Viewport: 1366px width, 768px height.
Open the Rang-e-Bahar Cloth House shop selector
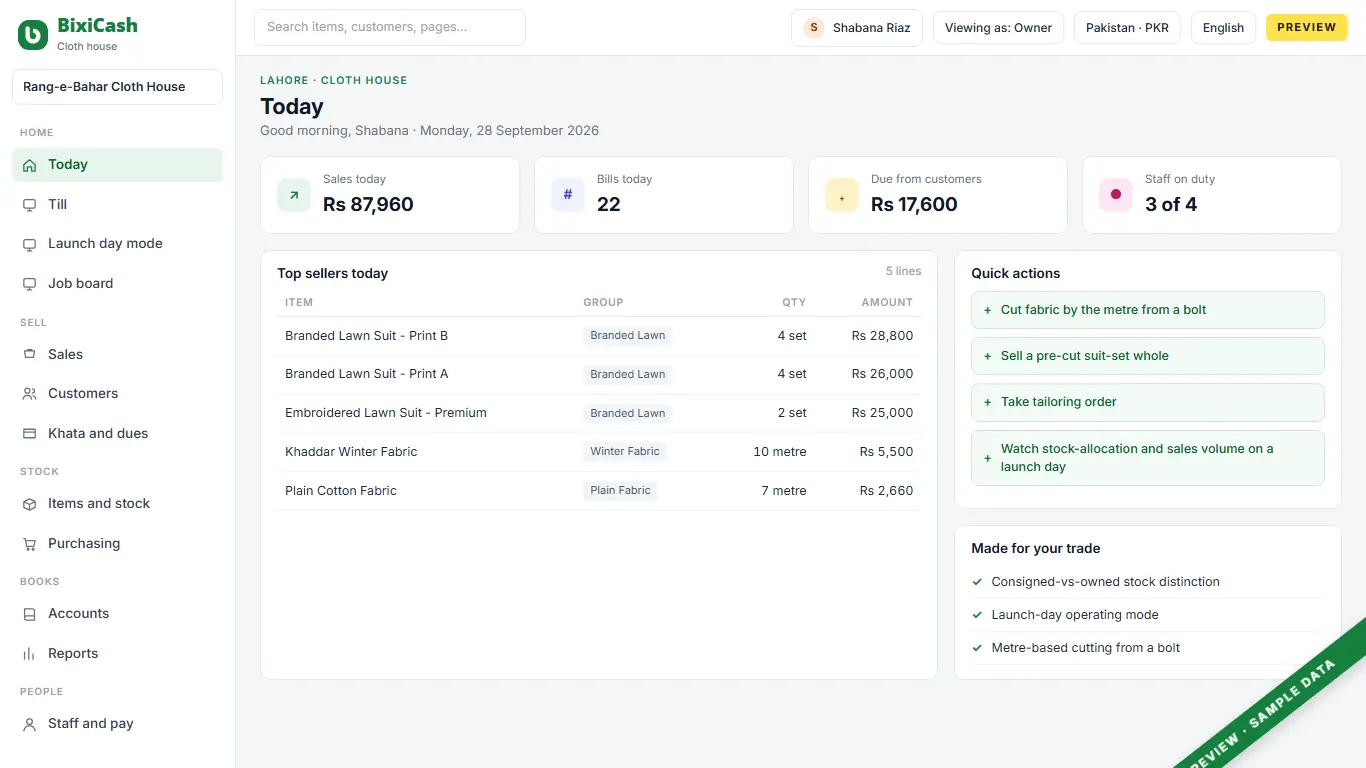click(x=117, y=87)
